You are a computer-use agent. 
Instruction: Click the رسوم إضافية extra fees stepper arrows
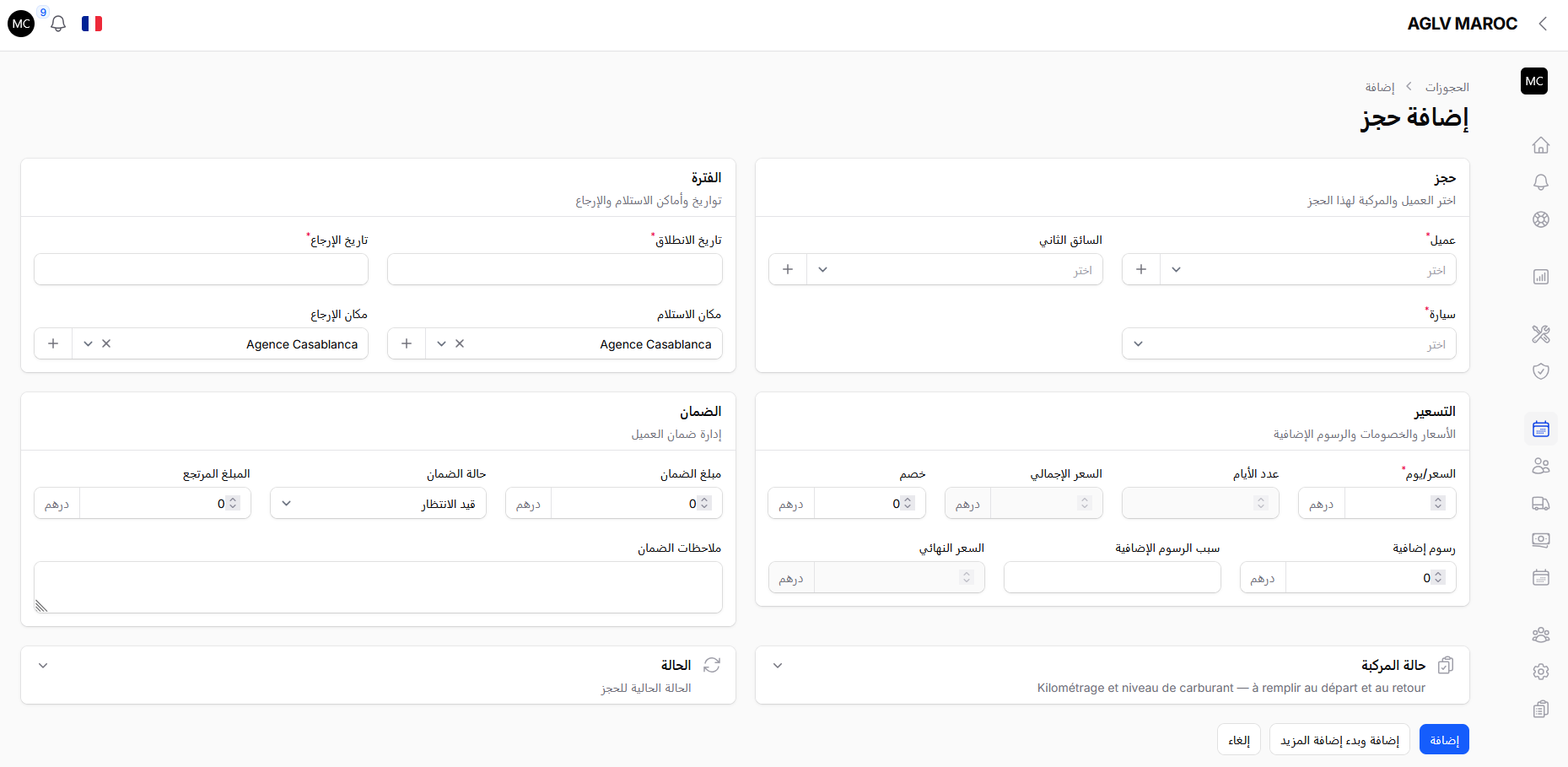pyautogui.click(x=1438, y=577)
